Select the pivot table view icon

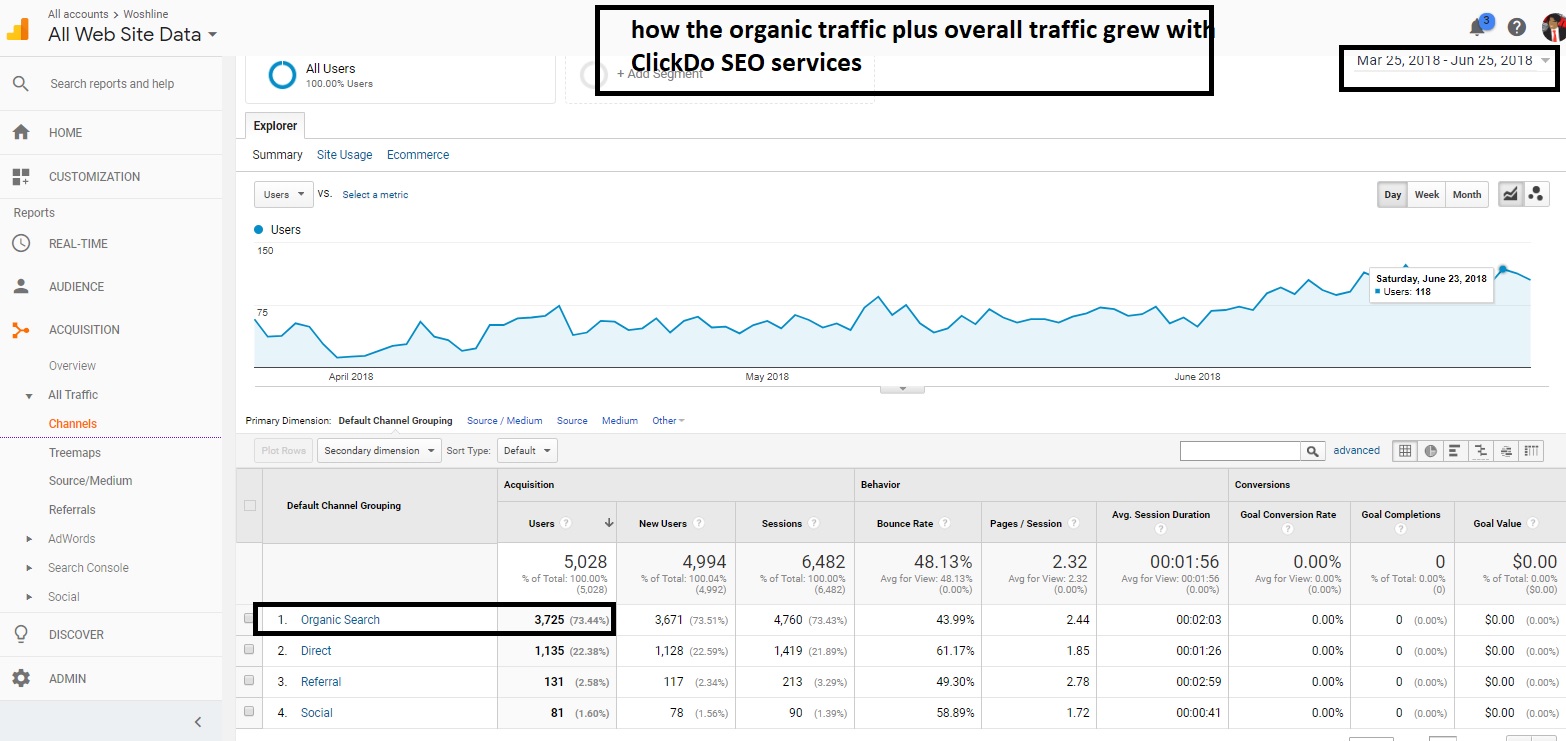coord(1532,451)
